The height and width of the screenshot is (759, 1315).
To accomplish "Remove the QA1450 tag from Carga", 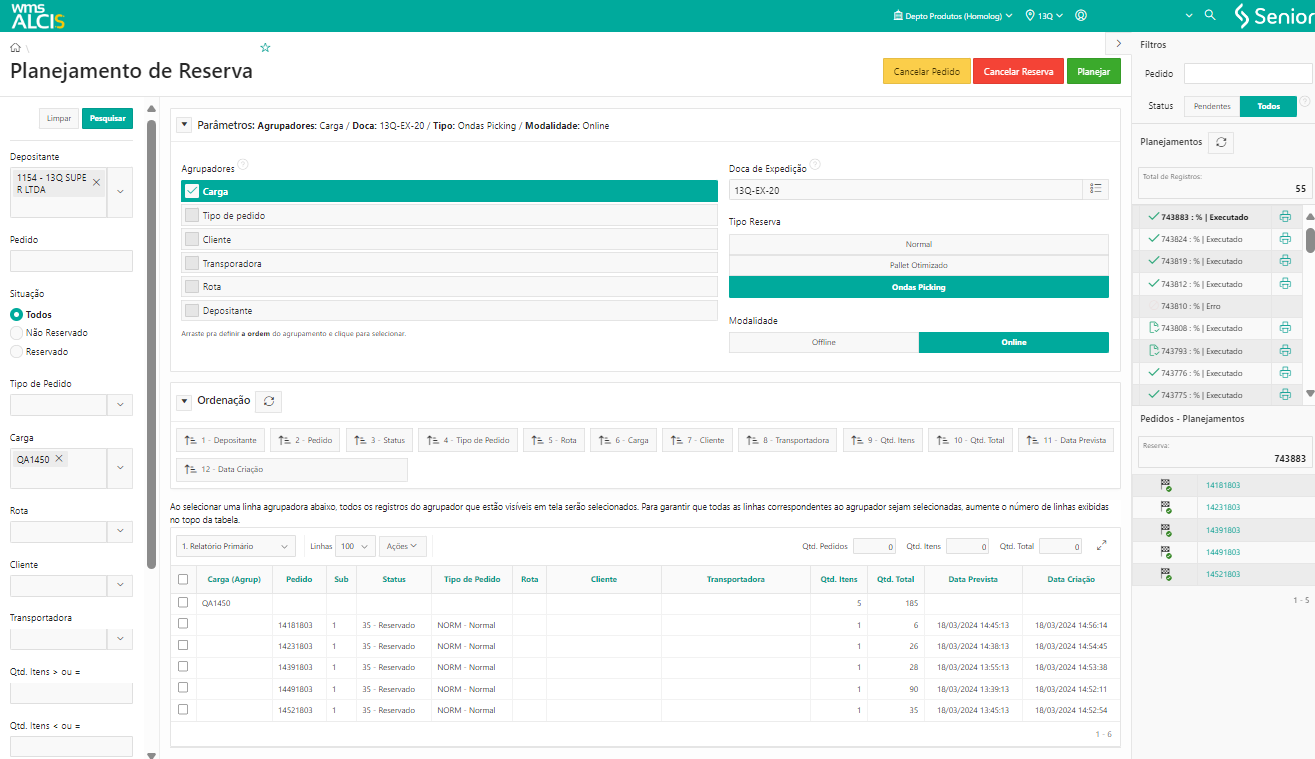I will coord(59,459).
